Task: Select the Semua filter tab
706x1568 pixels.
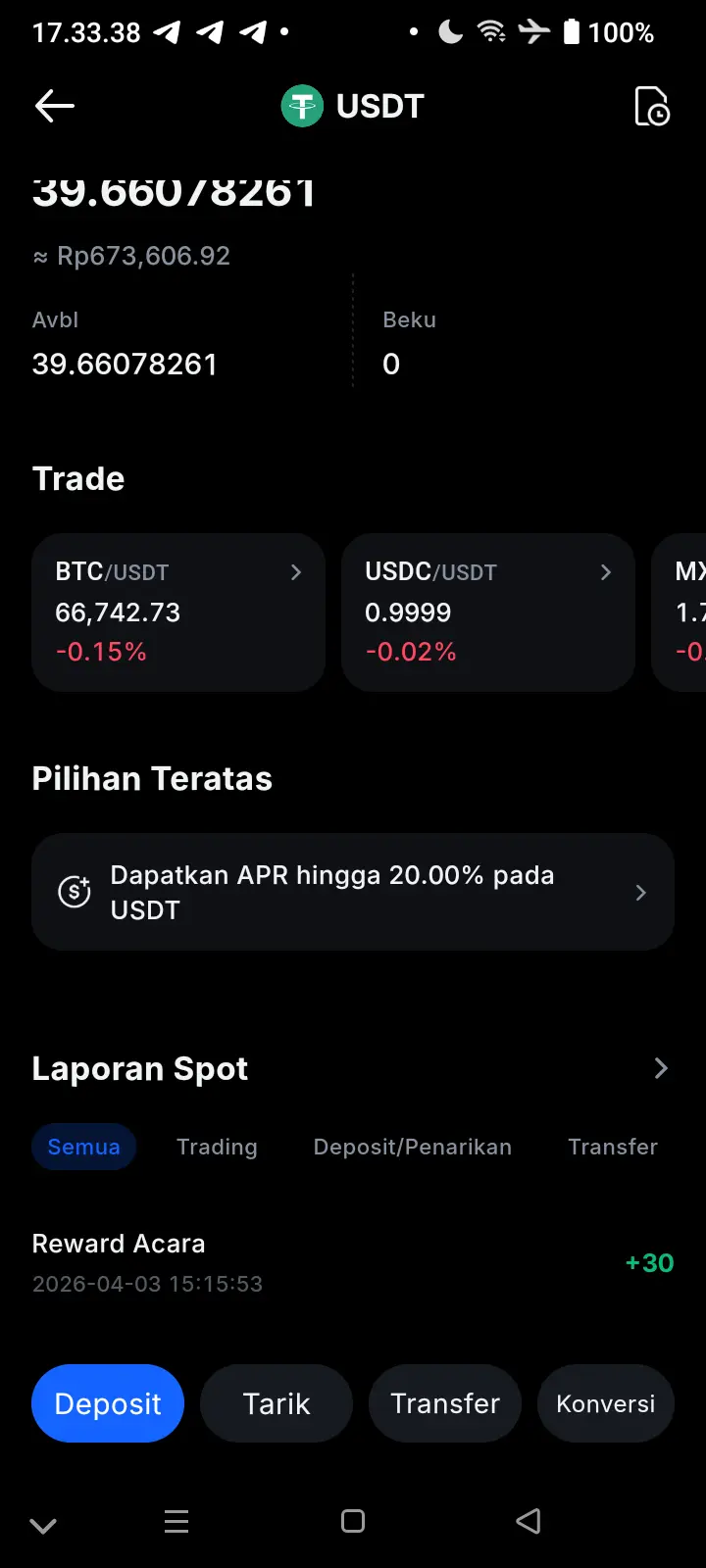Action: coord(84,1147)
